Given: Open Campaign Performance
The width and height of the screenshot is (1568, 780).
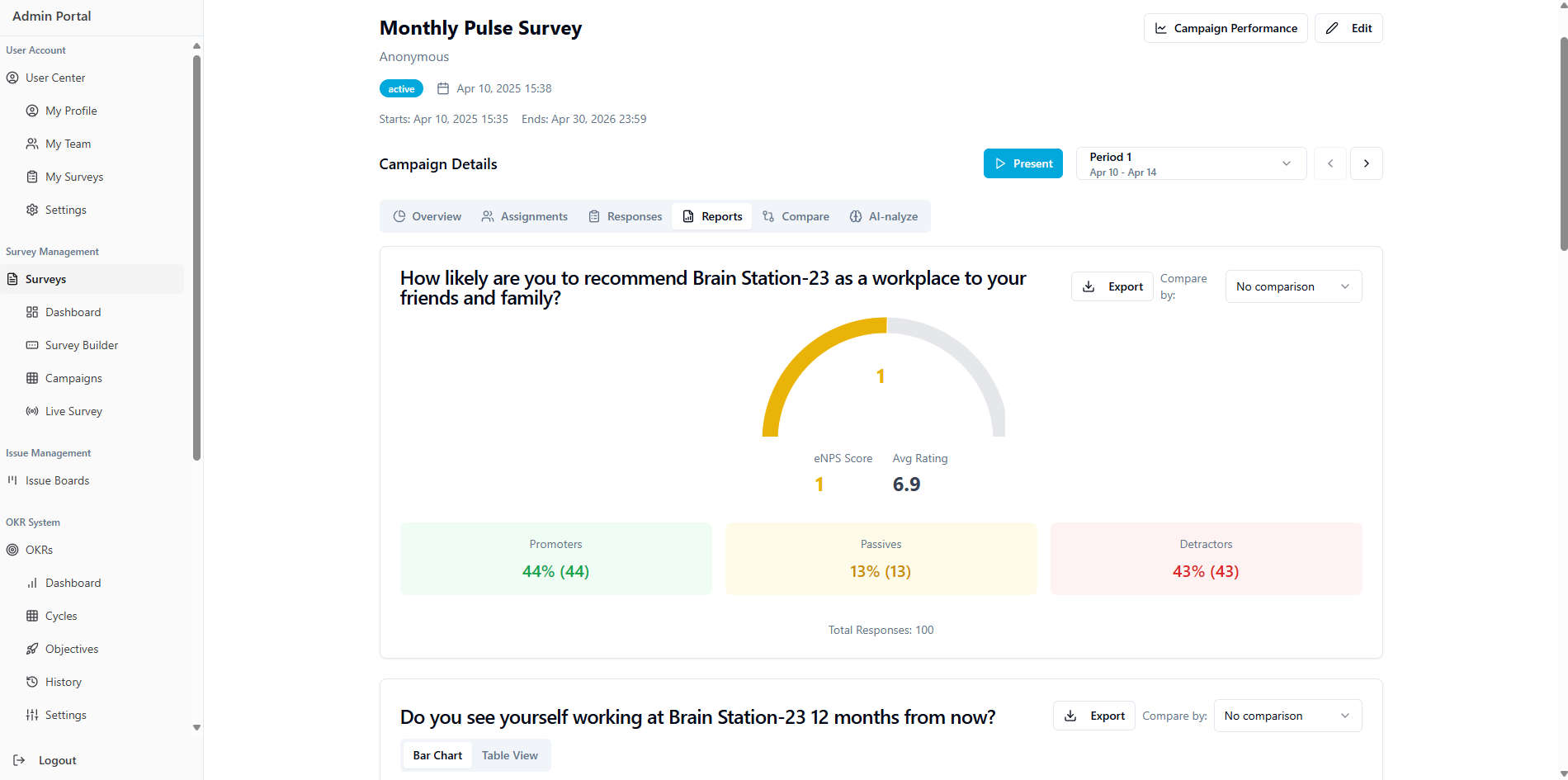Looking at the screenshot, I should click(x=1226, y=28).
